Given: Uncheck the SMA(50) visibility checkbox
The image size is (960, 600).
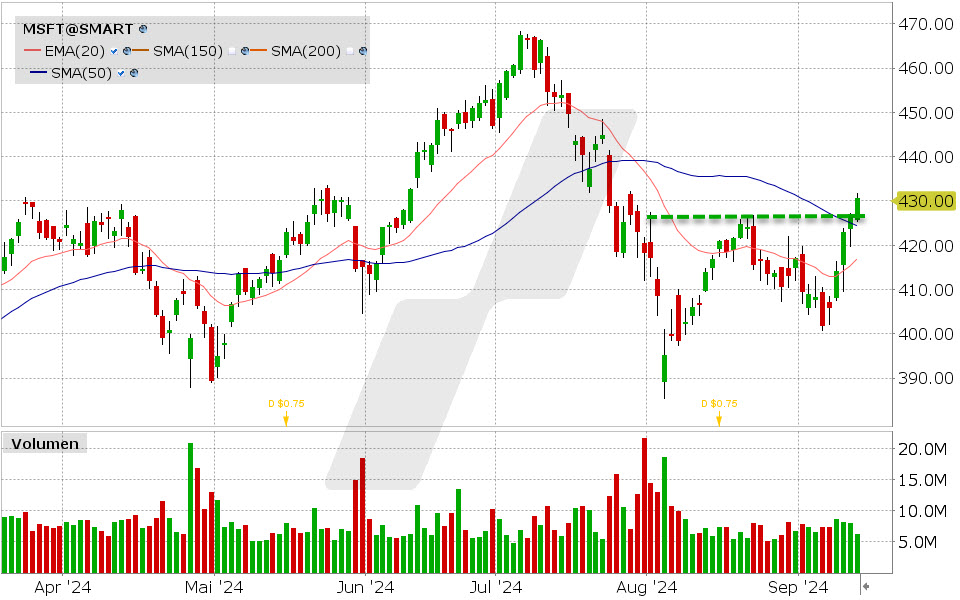Looking at the screenshot, I should pos(121,73).
